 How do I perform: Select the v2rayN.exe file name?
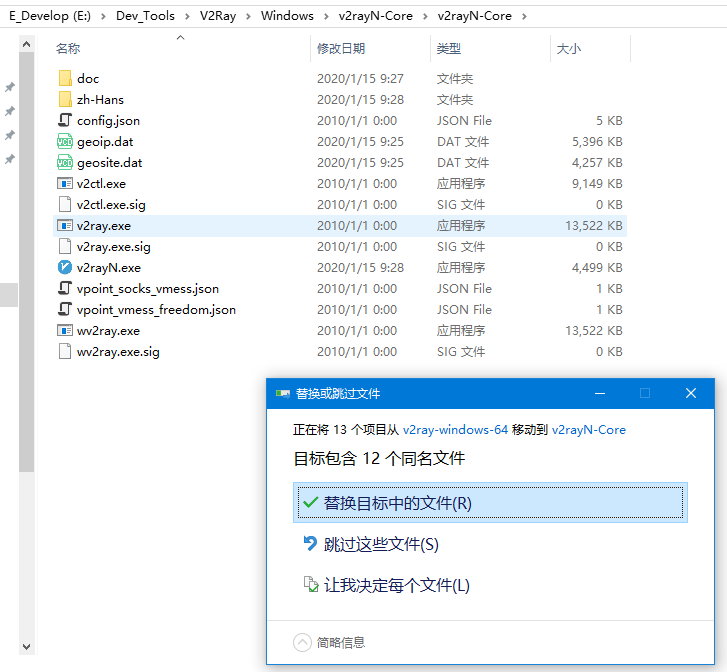point(108,268)
